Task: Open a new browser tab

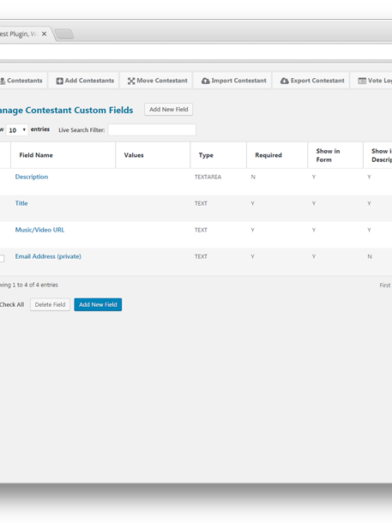Action: [x=64, y=34]
